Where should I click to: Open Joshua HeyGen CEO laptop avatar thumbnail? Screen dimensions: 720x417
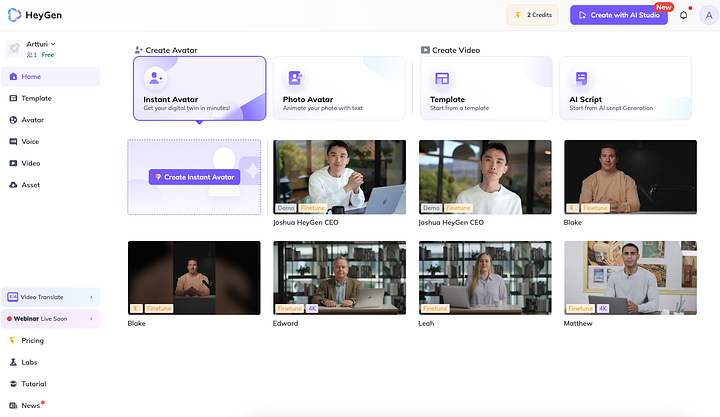339,177
